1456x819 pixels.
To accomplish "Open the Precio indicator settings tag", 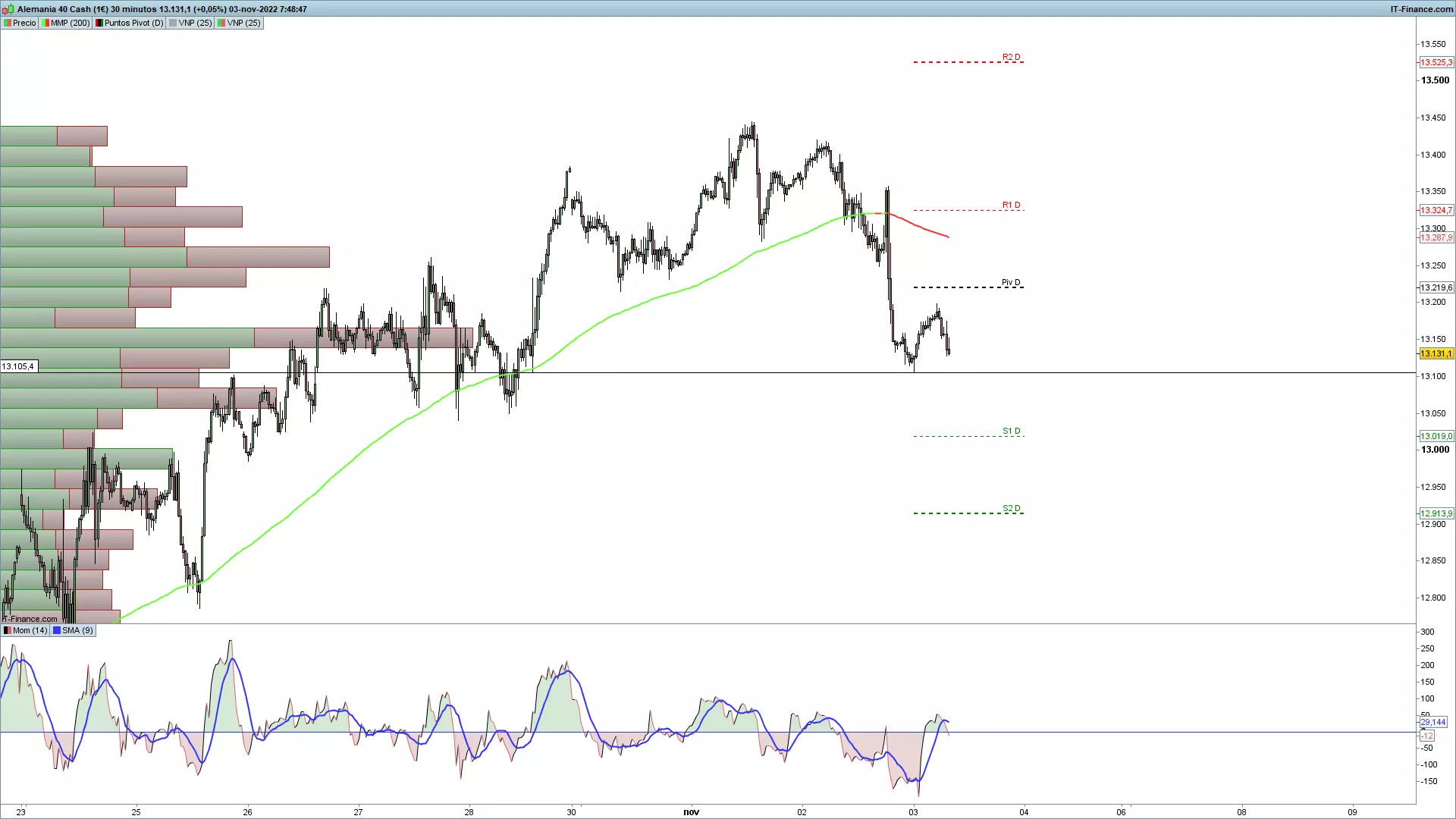I will tap(20, 23).
